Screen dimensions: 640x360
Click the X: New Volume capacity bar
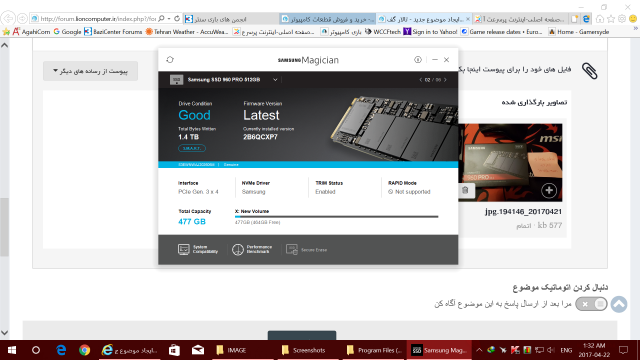(336, 217)
